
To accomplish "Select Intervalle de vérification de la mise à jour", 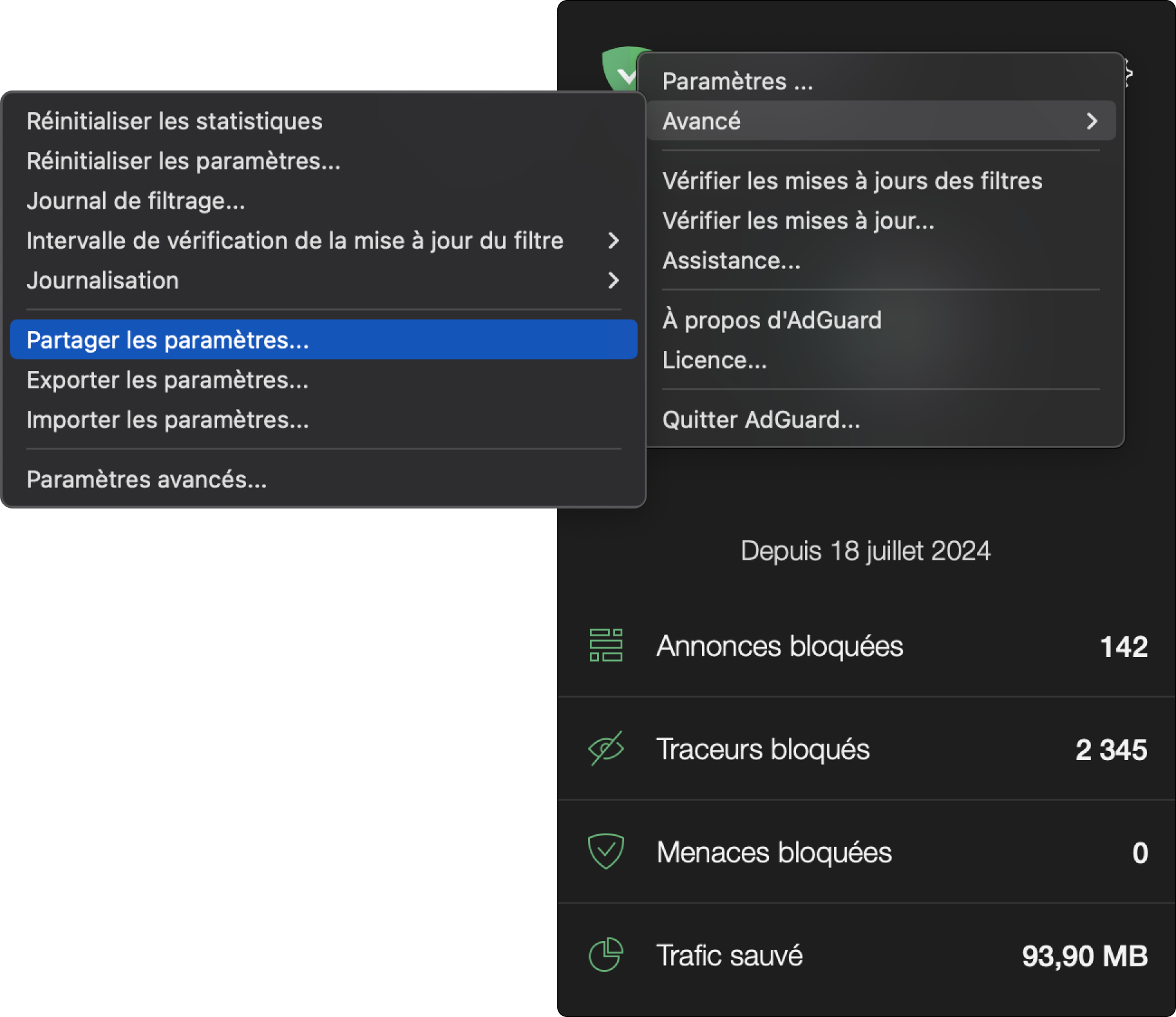I will [323, 241].
